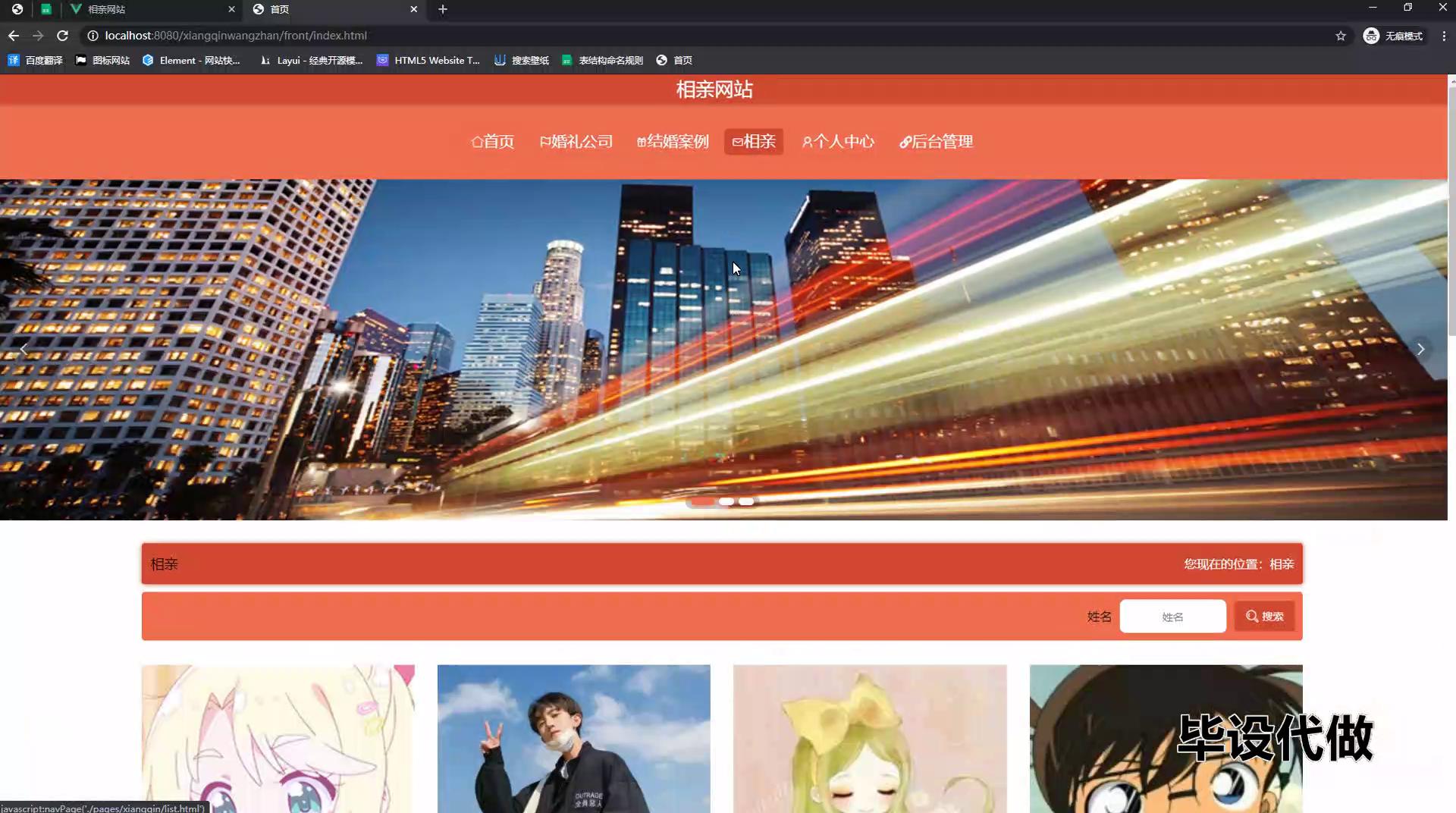This screenshot has height=813, width=1456.
Task: Select the third carousel indicator dot
Action: point(746,501)
